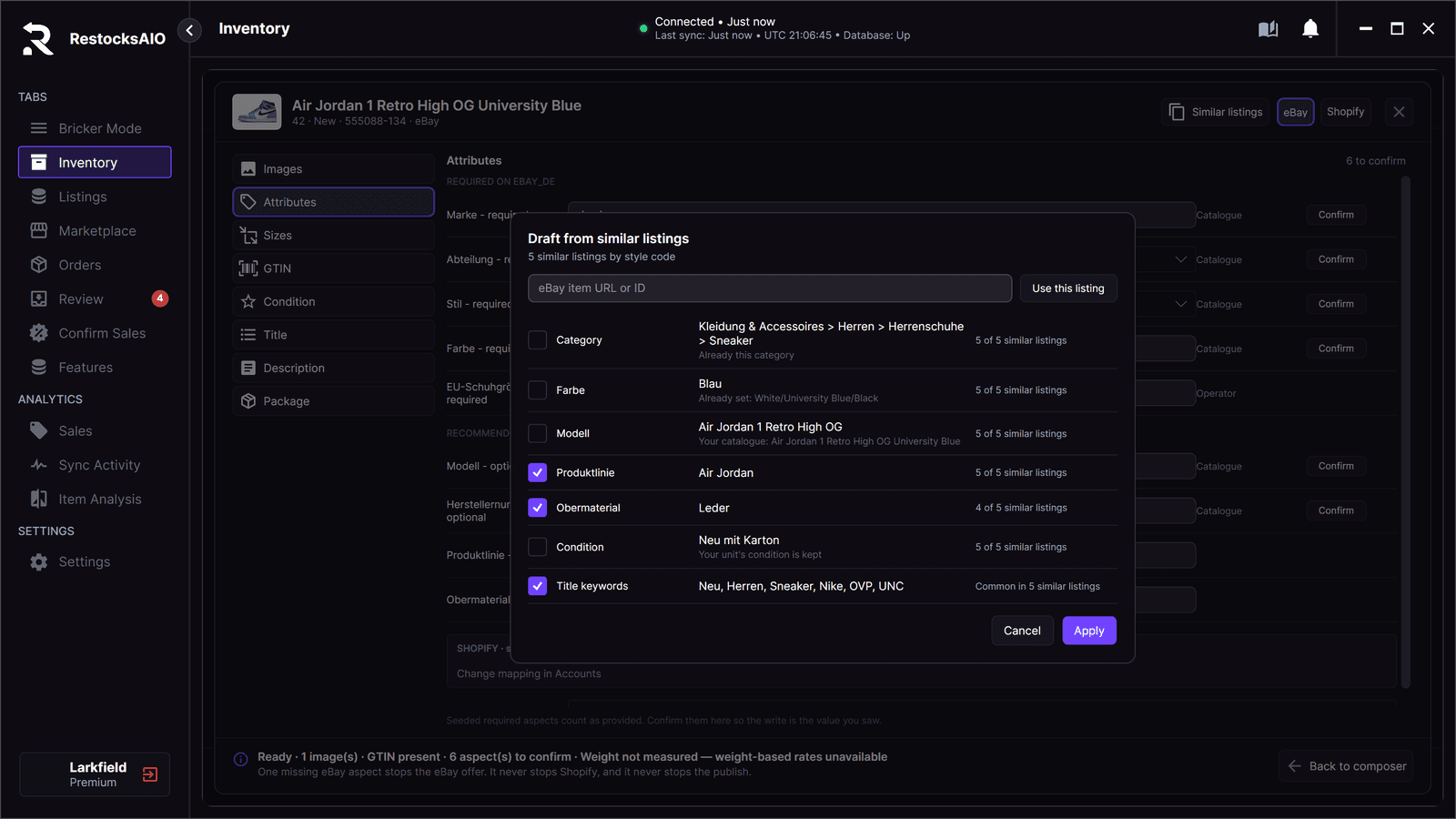
Task: Click the Item Analysis icon
Action: point(38,499)
